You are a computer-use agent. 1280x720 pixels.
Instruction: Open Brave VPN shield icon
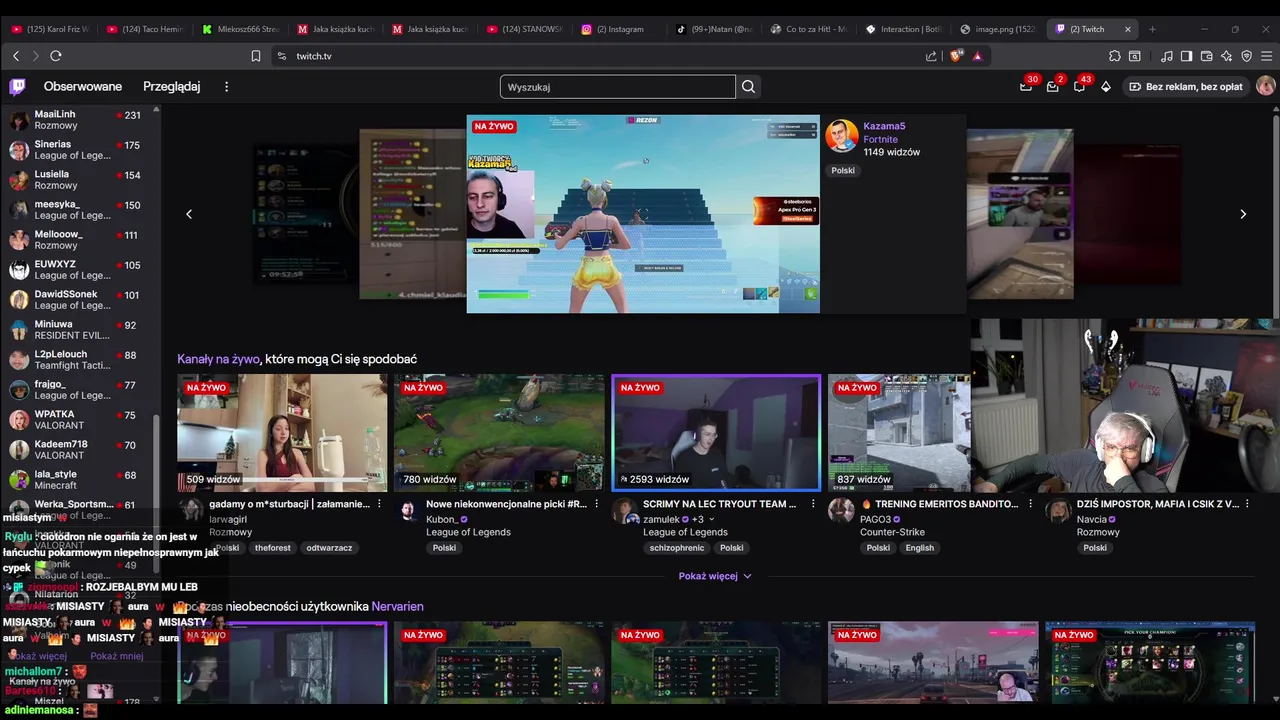(1247, 56)
